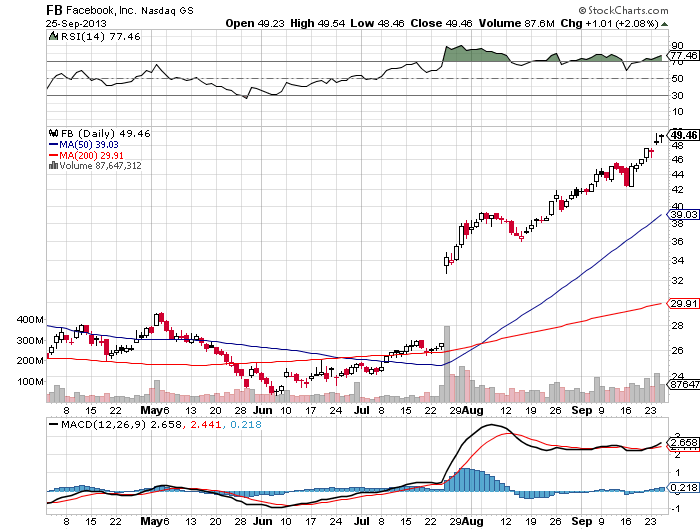Click the Volume 87,647,312 legend text
Screen dimensions: 700x530
100,166
